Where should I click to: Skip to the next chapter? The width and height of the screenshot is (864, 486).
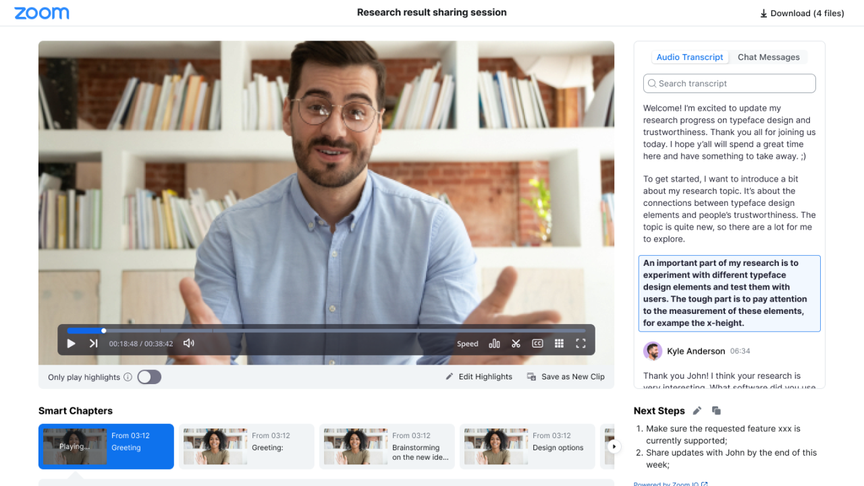point(93,343)
